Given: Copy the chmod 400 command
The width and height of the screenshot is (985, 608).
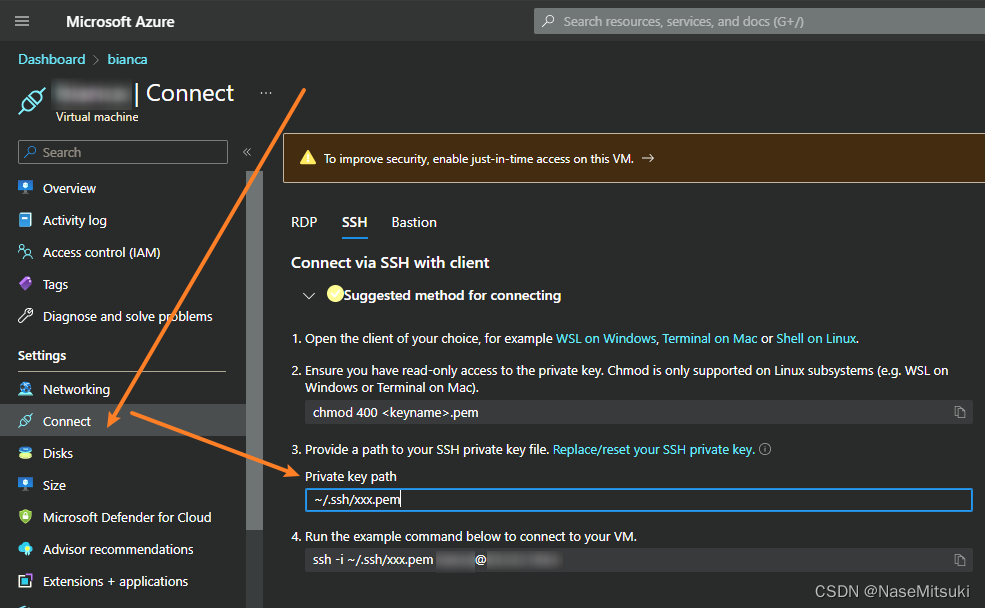Looking at the screenshot, I should pos(960,412).
